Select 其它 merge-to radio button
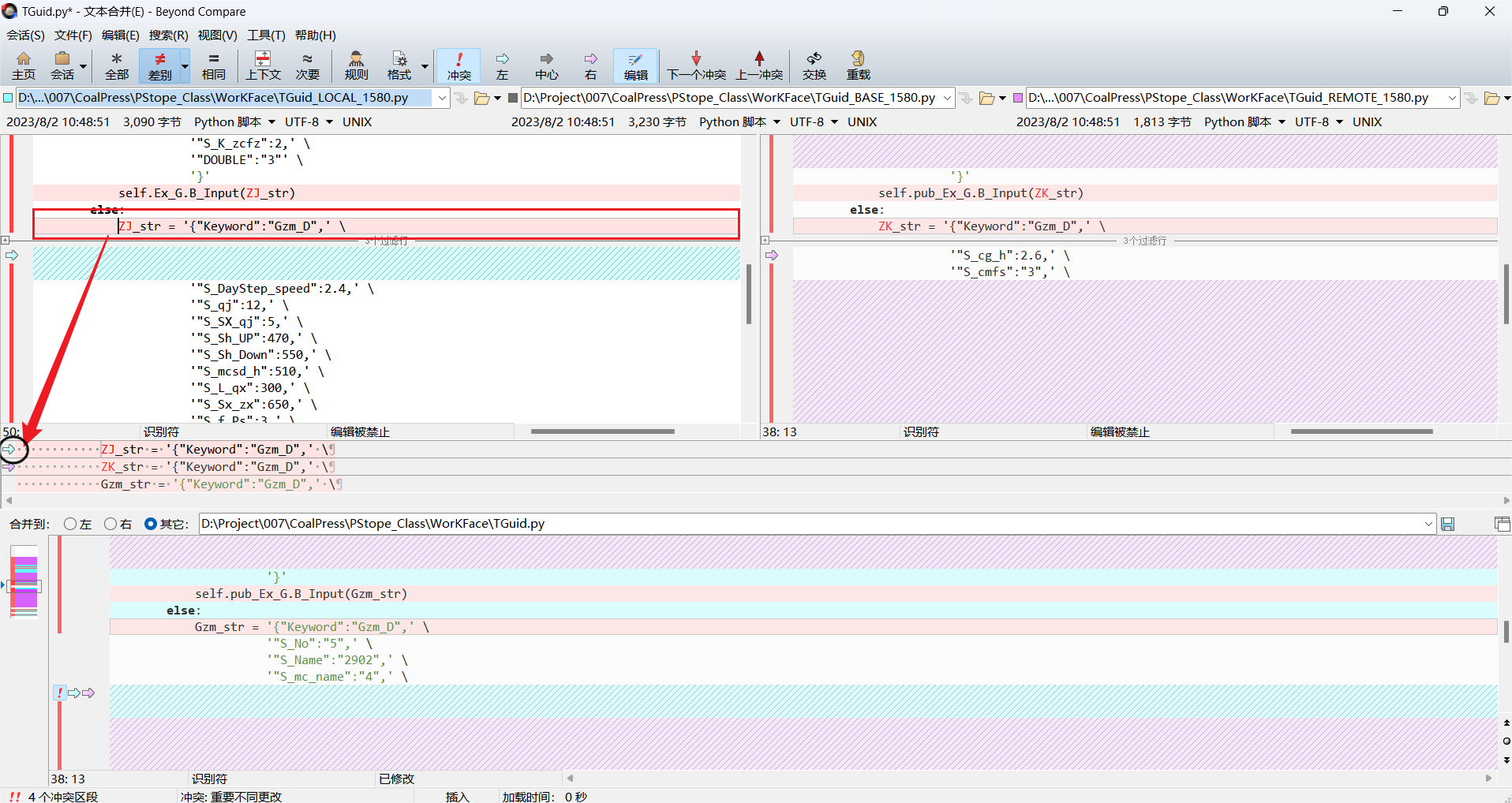Screen dimensions: 1512x803 pos(151,524)
